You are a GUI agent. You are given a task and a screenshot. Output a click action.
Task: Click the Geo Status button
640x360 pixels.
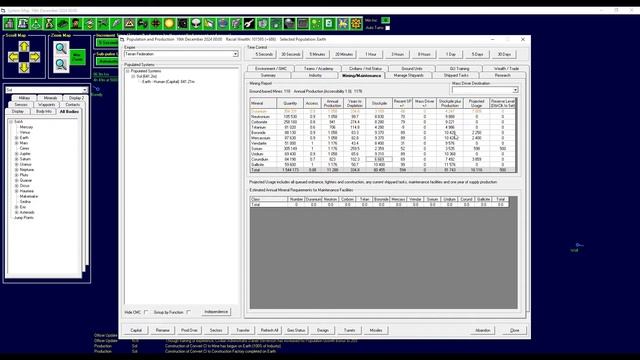point(296,330)
